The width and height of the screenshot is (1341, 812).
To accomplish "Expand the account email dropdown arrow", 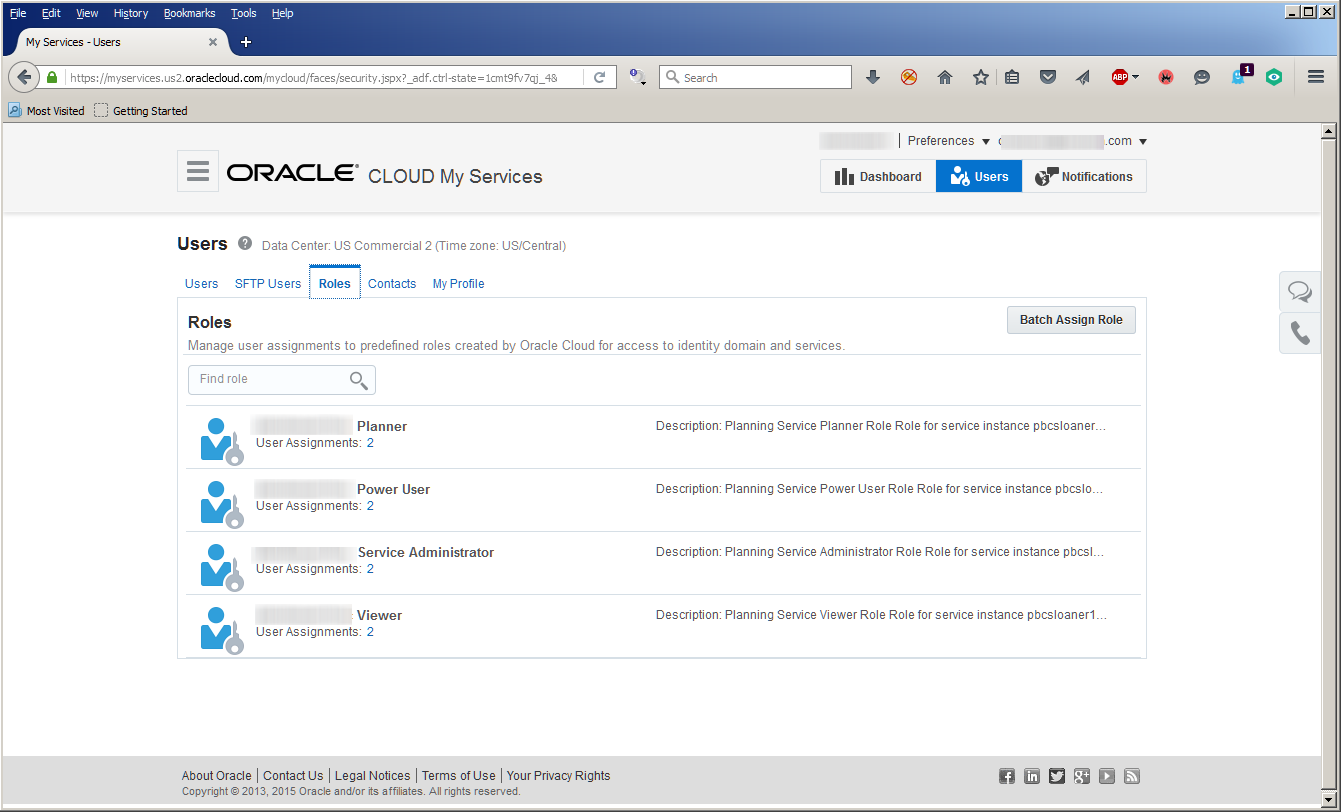I will [x=1143, y=142].
